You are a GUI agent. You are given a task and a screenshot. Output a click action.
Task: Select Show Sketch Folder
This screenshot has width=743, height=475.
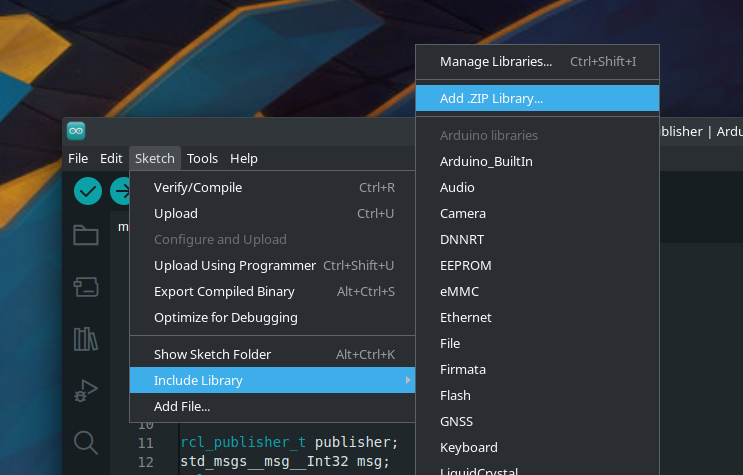(x=272, y=355)
